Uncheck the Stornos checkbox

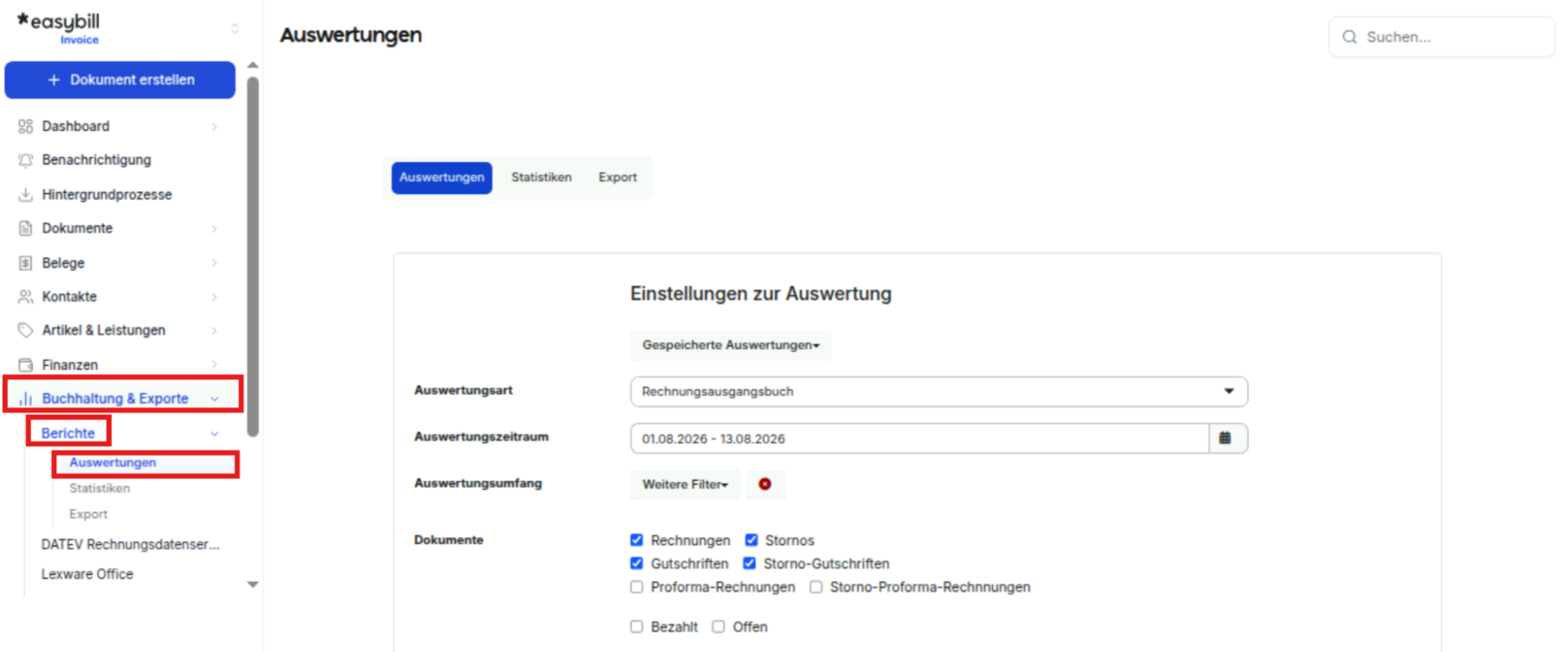(x=751, y=540)
